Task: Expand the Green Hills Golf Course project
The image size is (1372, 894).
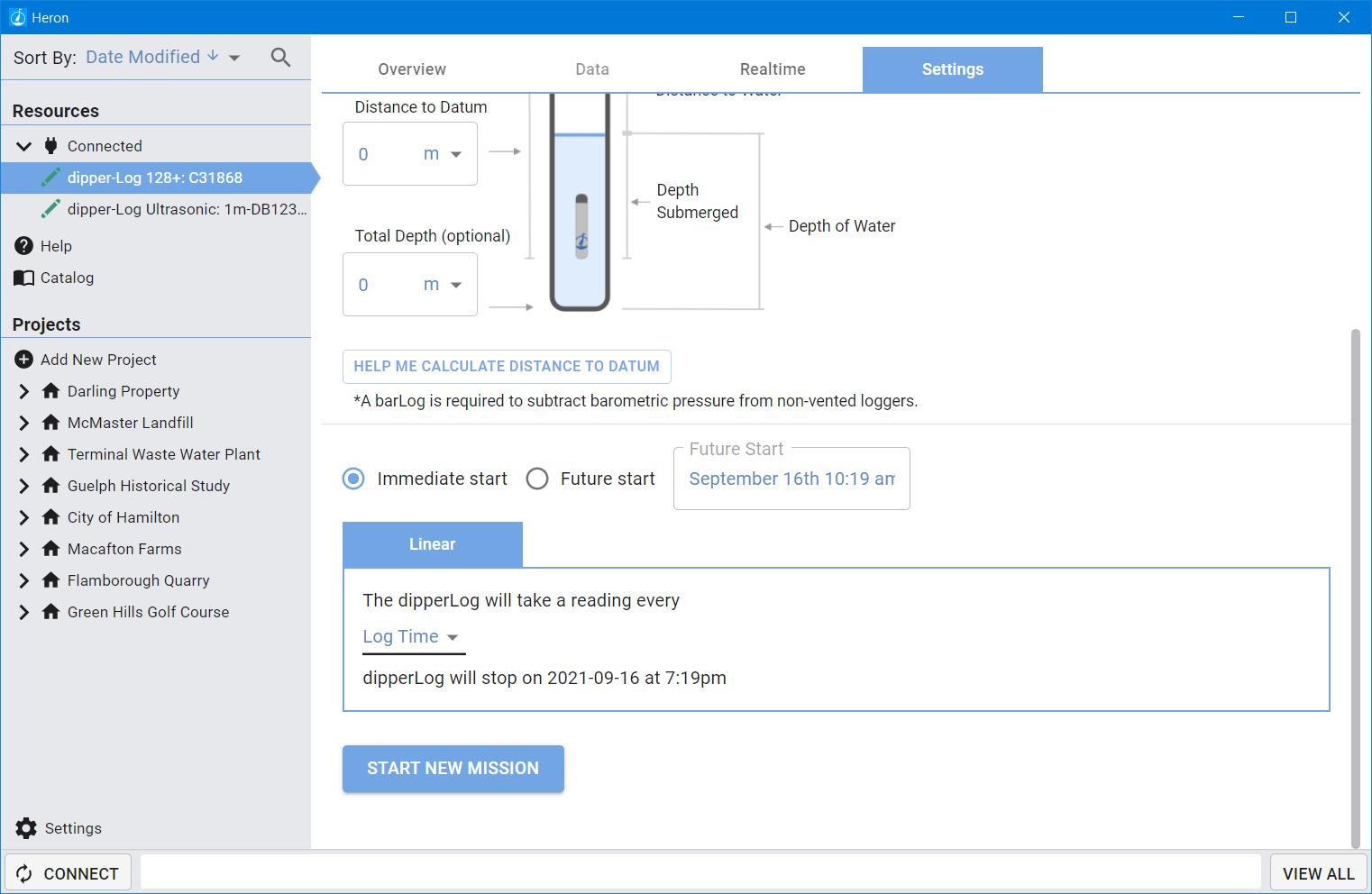Action: [x=24, y=612]
